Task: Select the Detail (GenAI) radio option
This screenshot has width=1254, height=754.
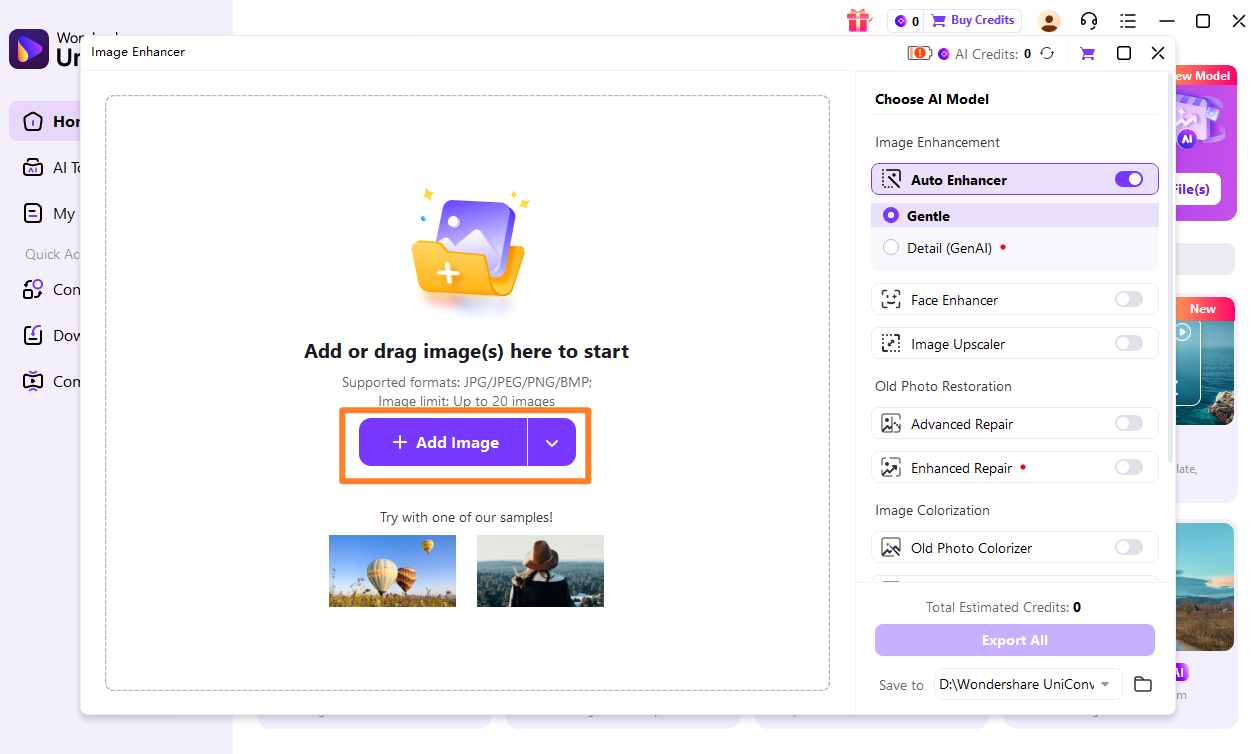Action: [x=891, y=248]
